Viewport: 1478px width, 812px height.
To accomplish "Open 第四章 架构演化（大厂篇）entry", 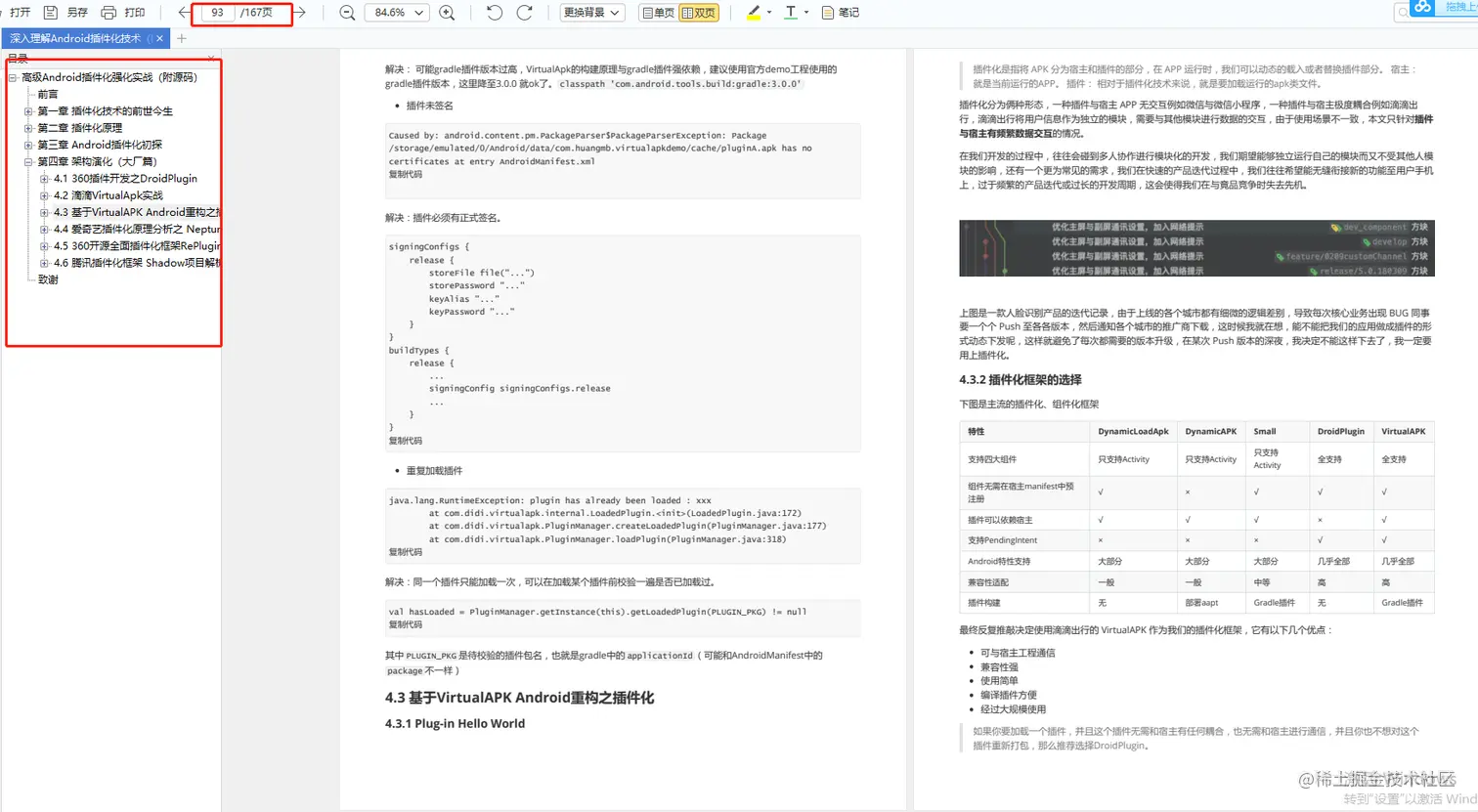I will coord(97,162).
